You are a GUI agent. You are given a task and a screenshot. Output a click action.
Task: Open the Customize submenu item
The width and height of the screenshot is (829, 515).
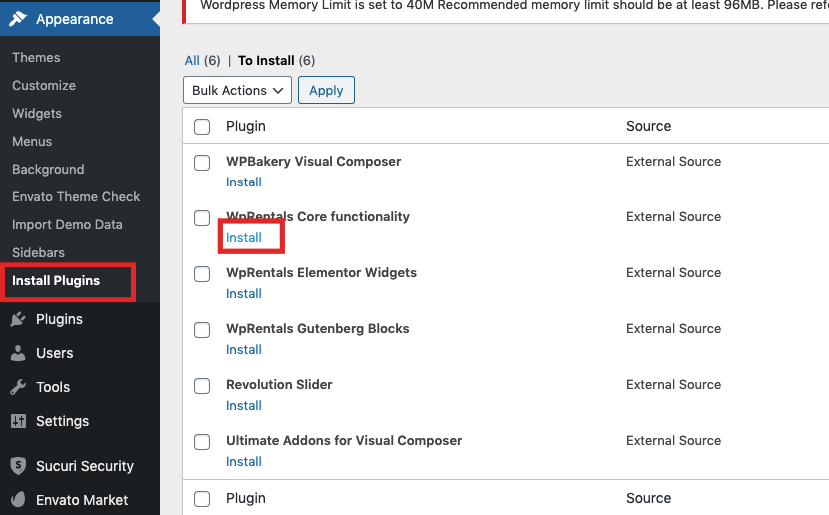tap(44, 85)
